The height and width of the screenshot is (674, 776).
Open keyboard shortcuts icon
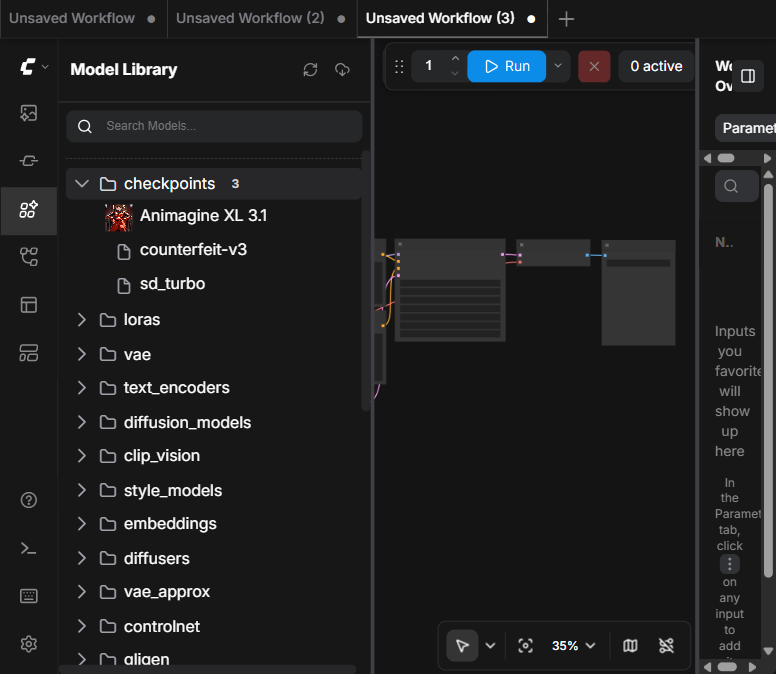[x=29, y=596]
